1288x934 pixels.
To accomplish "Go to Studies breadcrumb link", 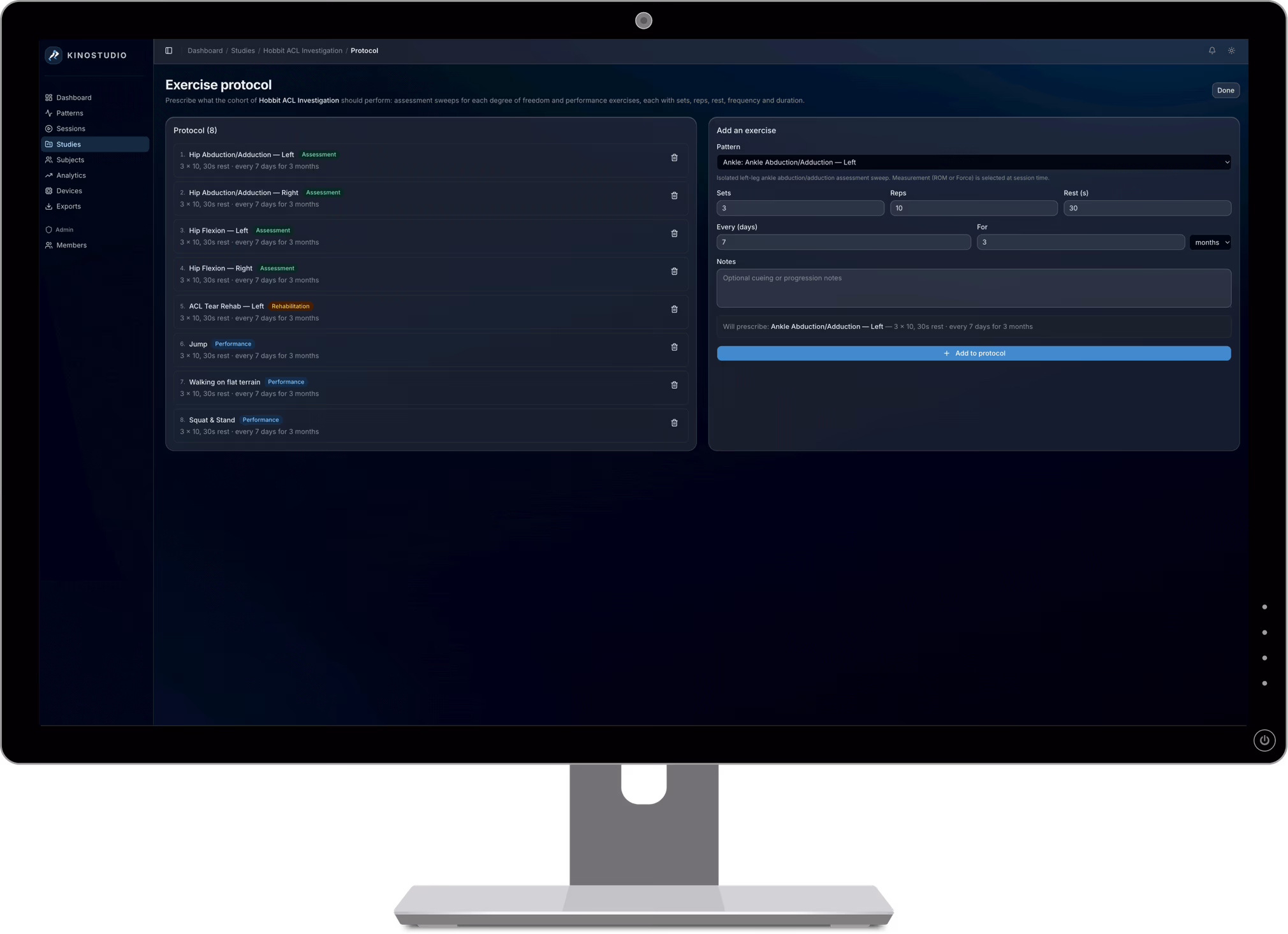I will coord(242,50).
